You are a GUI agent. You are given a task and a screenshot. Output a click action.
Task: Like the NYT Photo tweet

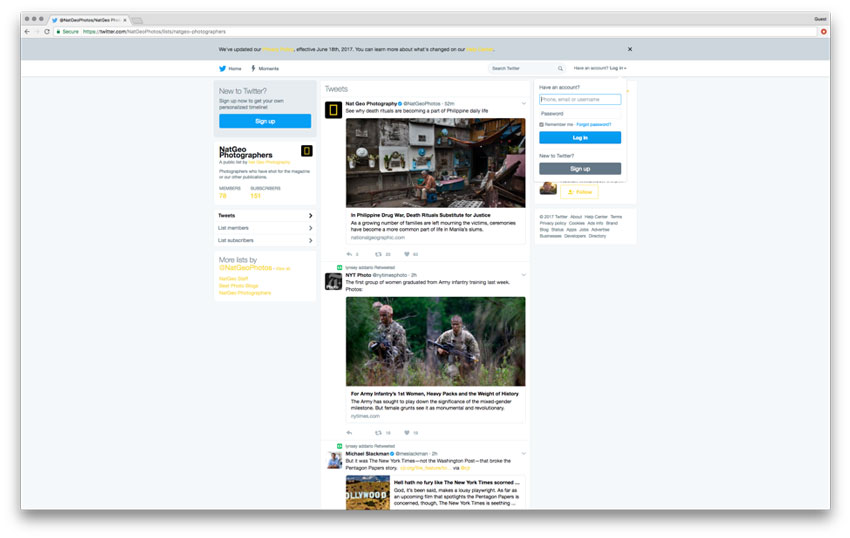[x=407, y=433]
